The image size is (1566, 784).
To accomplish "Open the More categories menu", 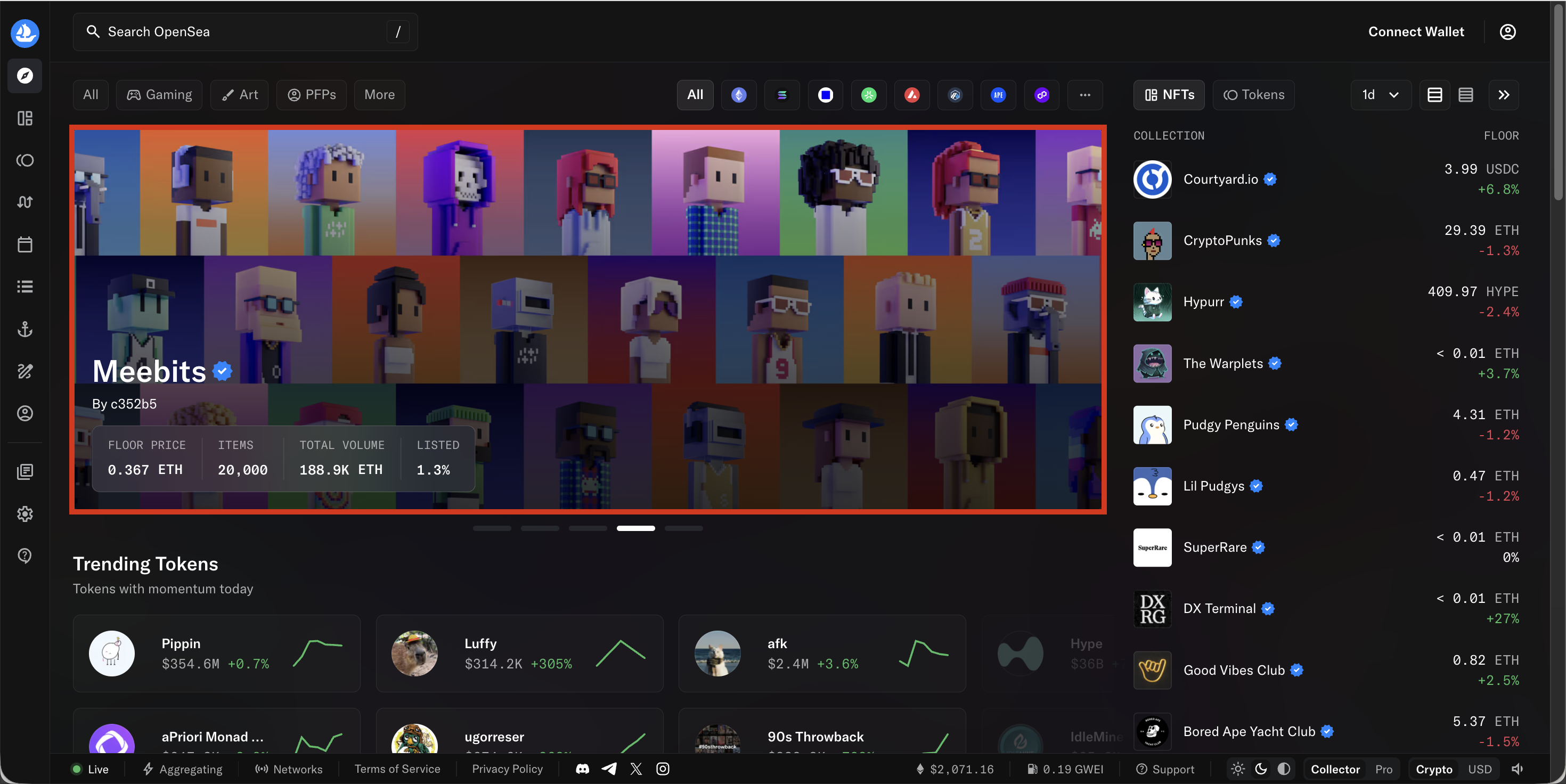I will 379,95.
